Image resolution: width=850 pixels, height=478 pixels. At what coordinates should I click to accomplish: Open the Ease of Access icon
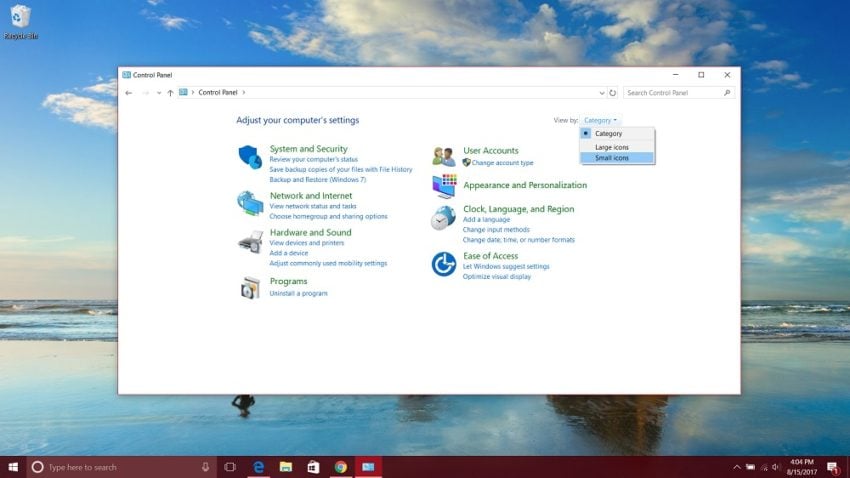point(443,264)
